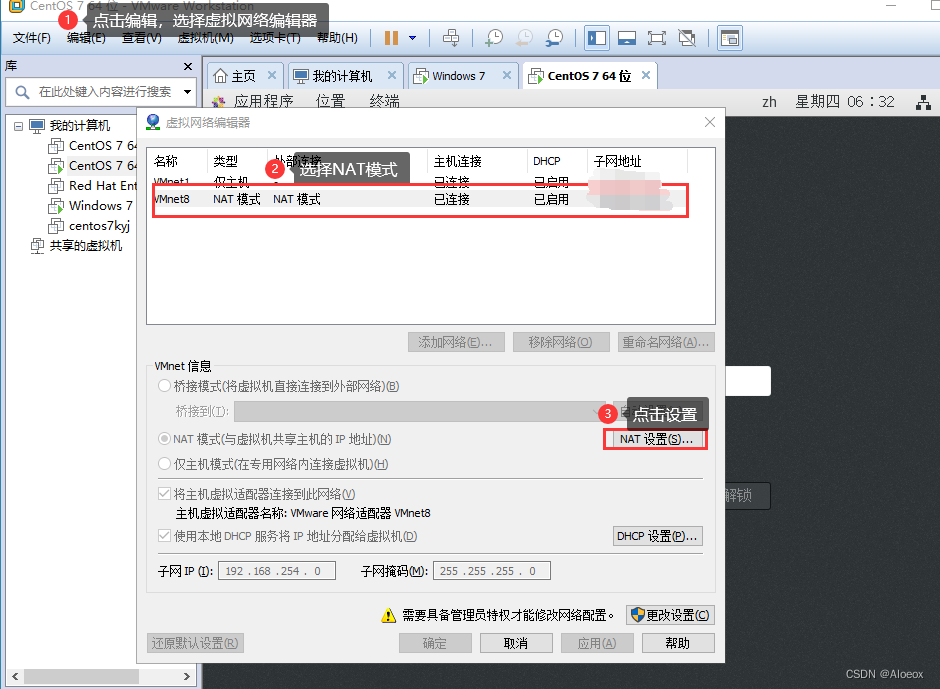Select the host-only mode radio button

click(x=164, y=464)
